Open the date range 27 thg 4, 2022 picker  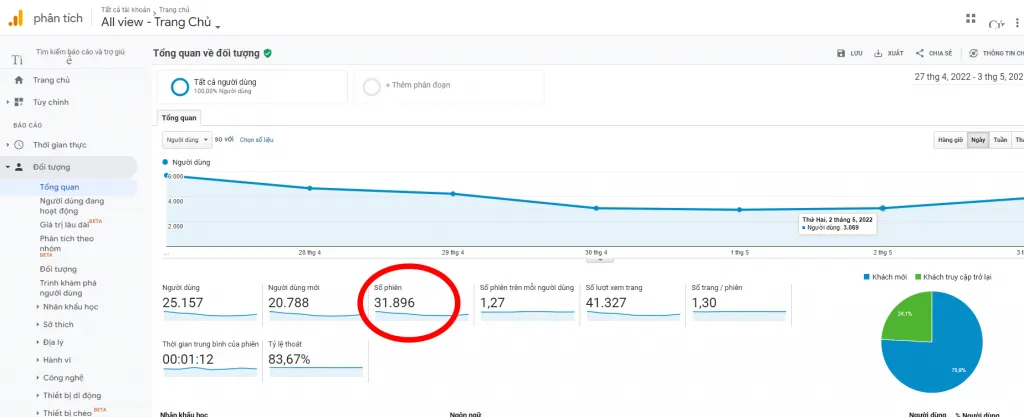[969, 77]
